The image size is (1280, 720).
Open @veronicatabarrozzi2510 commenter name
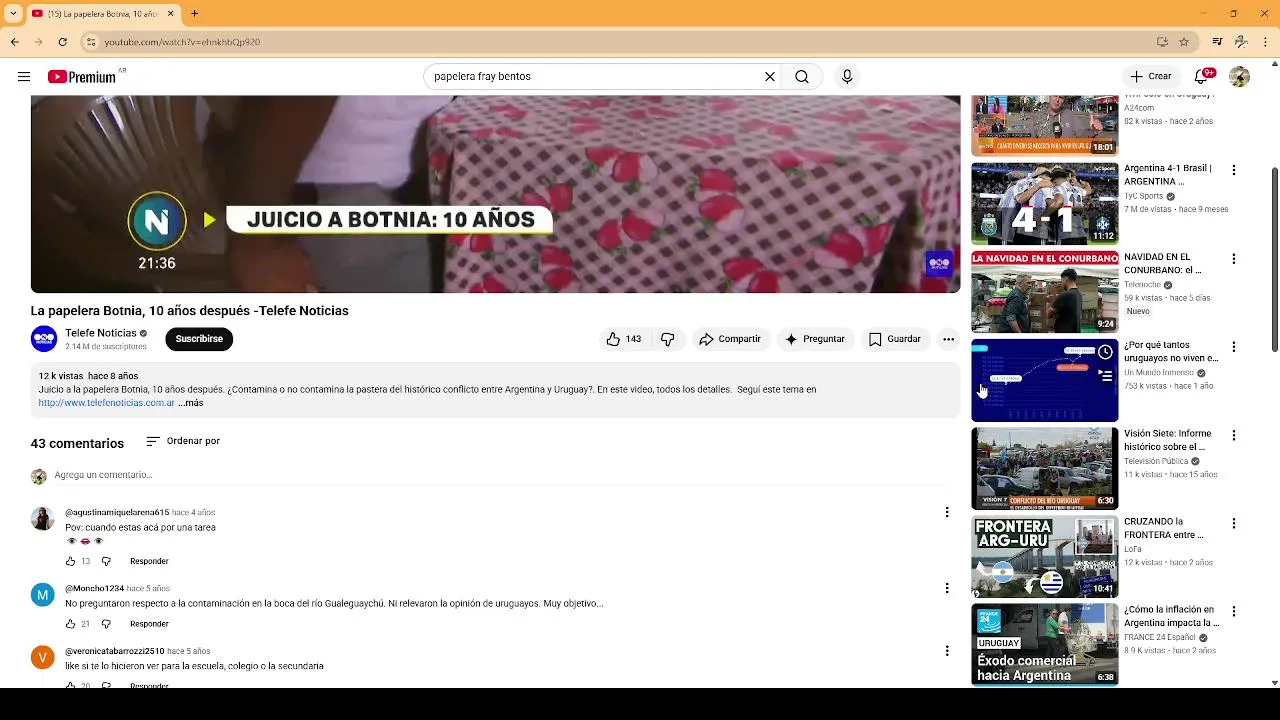(115, 652)
